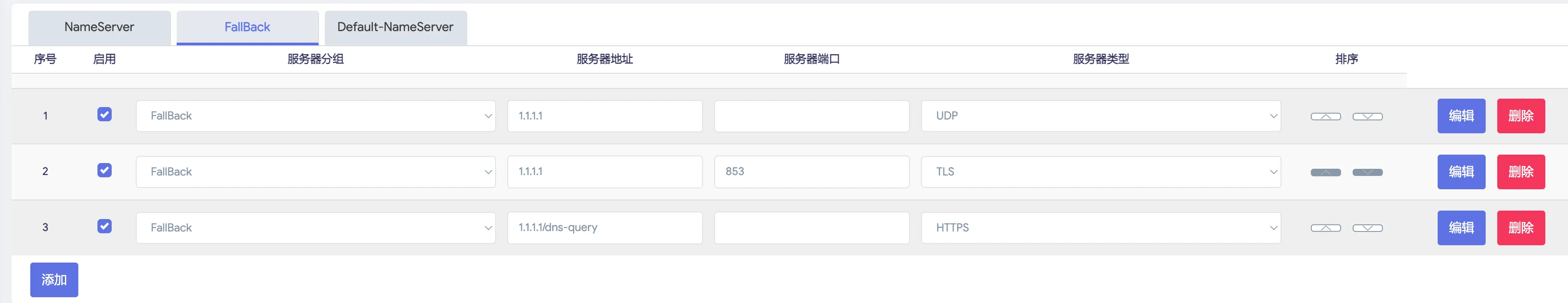Switch to the NameServer tab
This screenshot has width=1568, height=303.
coord(99,28)
